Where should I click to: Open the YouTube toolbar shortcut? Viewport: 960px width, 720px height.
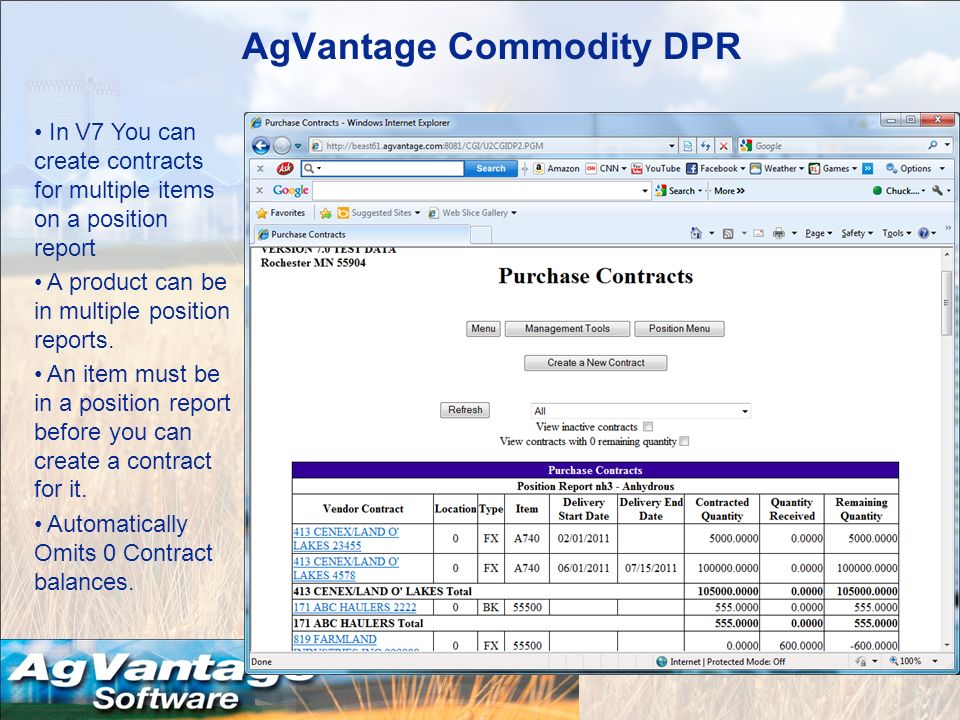[656, 168]
